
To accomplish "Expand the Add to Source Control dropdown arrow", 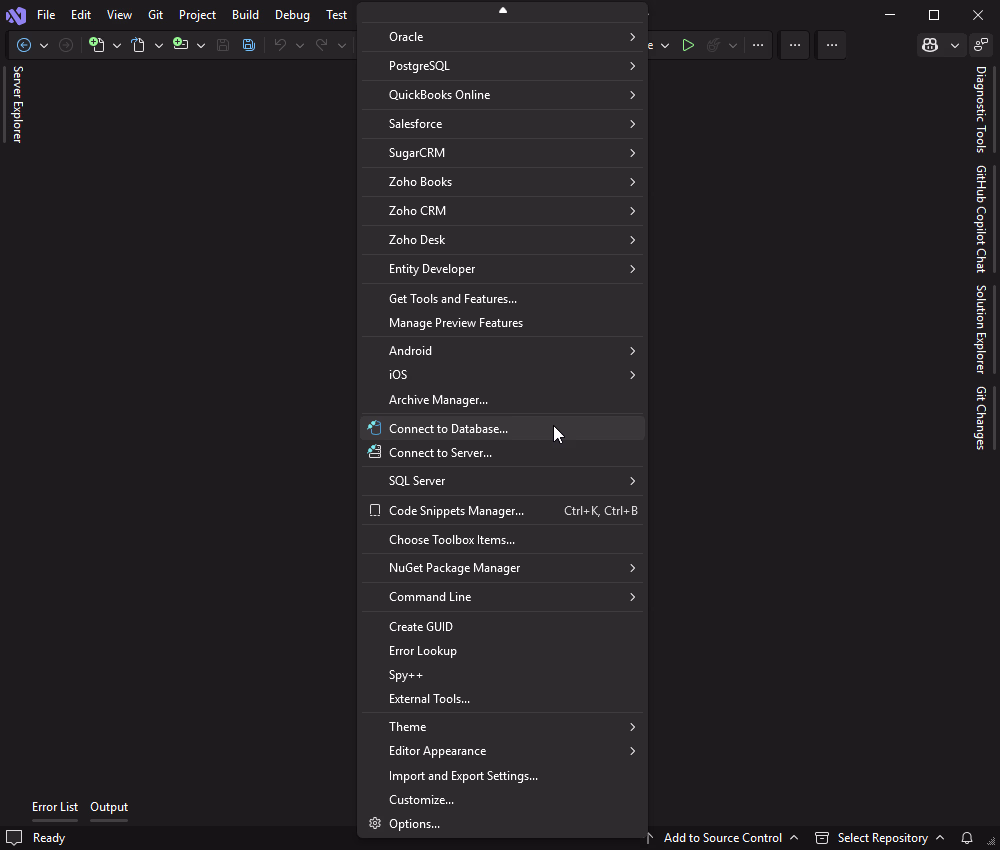I will pyautogui.click(x=795, y=838).
